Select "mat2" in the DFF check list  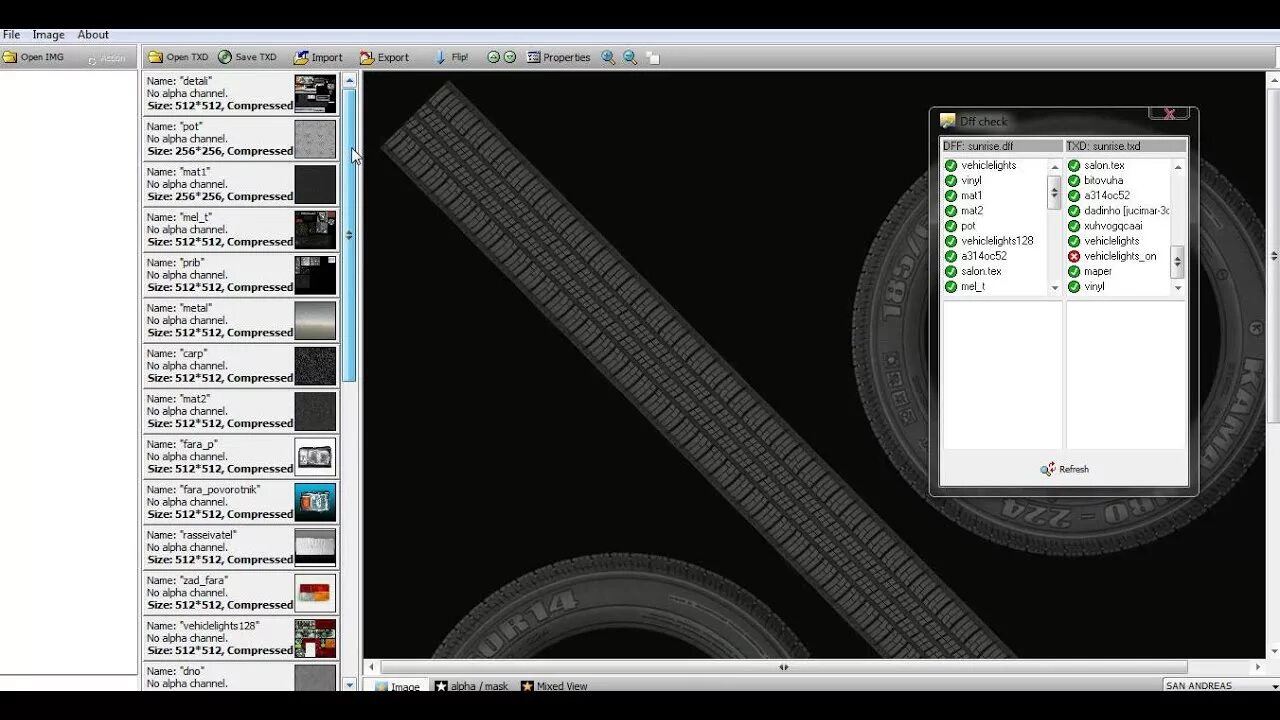pos(972,211)
